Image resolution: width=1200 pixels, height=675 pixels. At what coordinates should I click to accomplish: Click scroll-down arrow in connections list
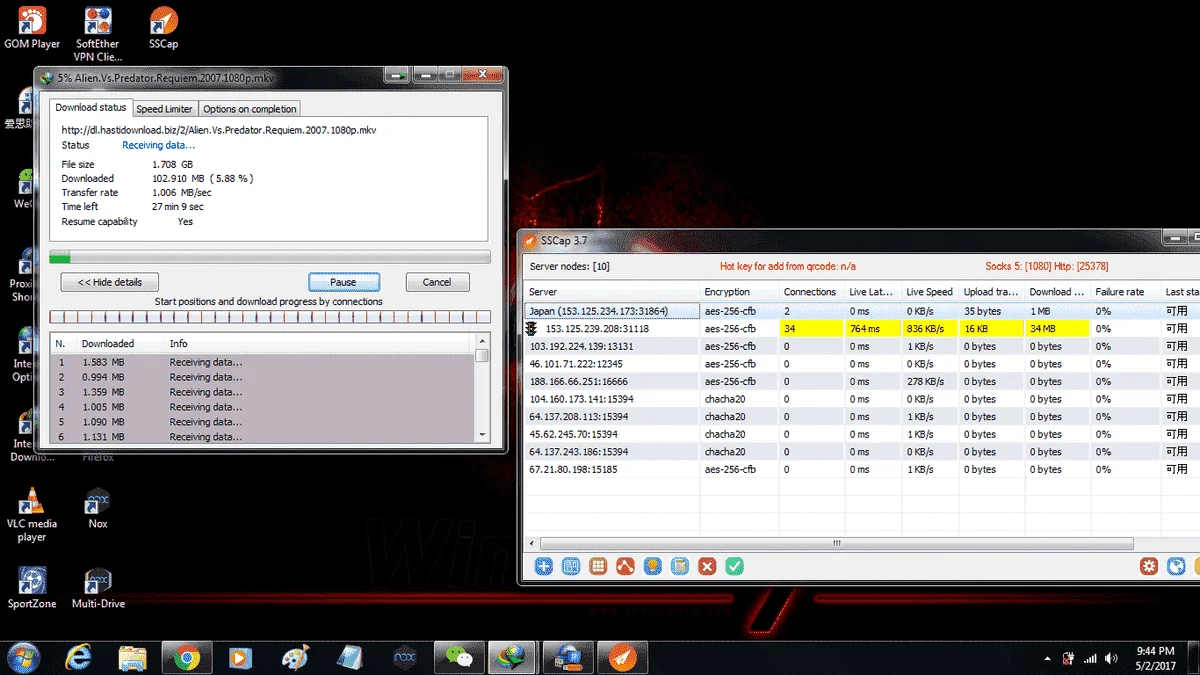click(x=483, y=435)
